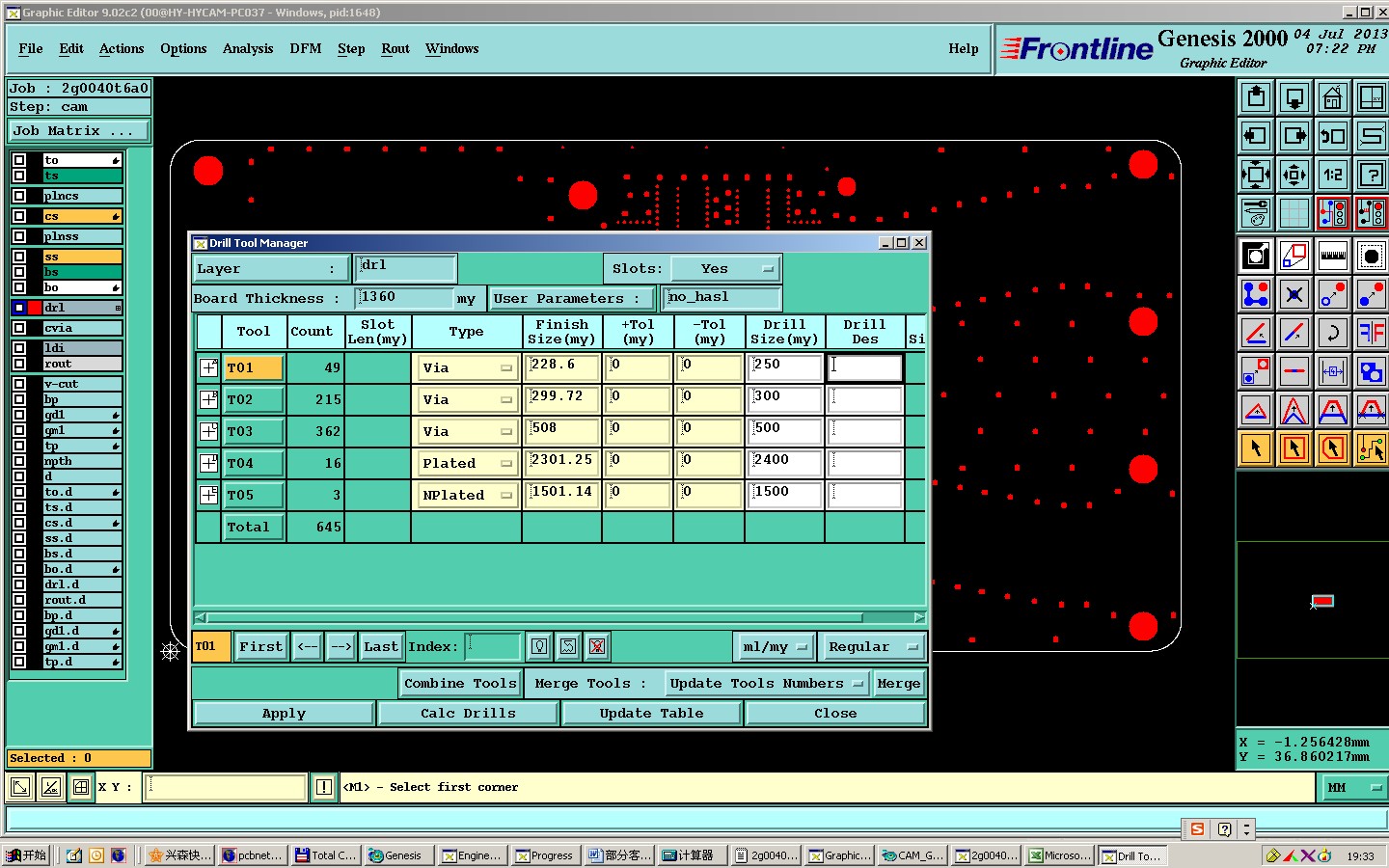Open the NPlated type dropdown for T05
This screenshot has width=1389, height=868.
tap(467, 495)
